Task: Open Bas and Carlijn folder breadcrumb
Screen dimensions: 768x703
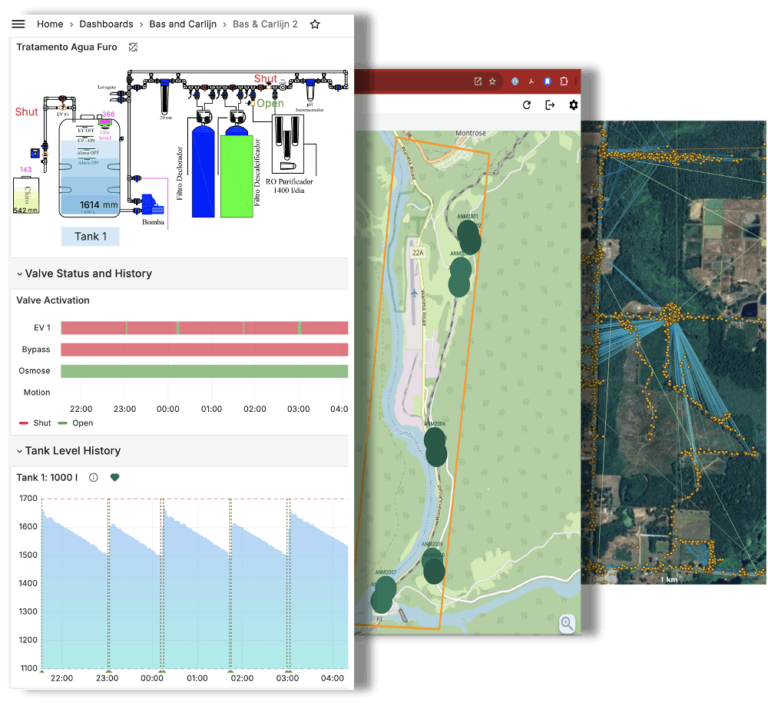Action: pyautogui.click(x=183, y=24)
